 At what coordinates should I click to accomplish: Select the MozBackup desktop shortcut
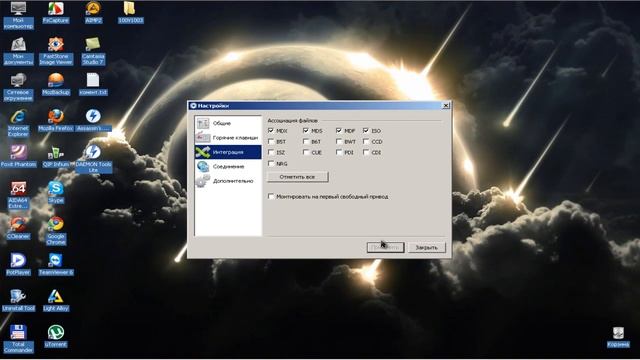pos(56,84)
